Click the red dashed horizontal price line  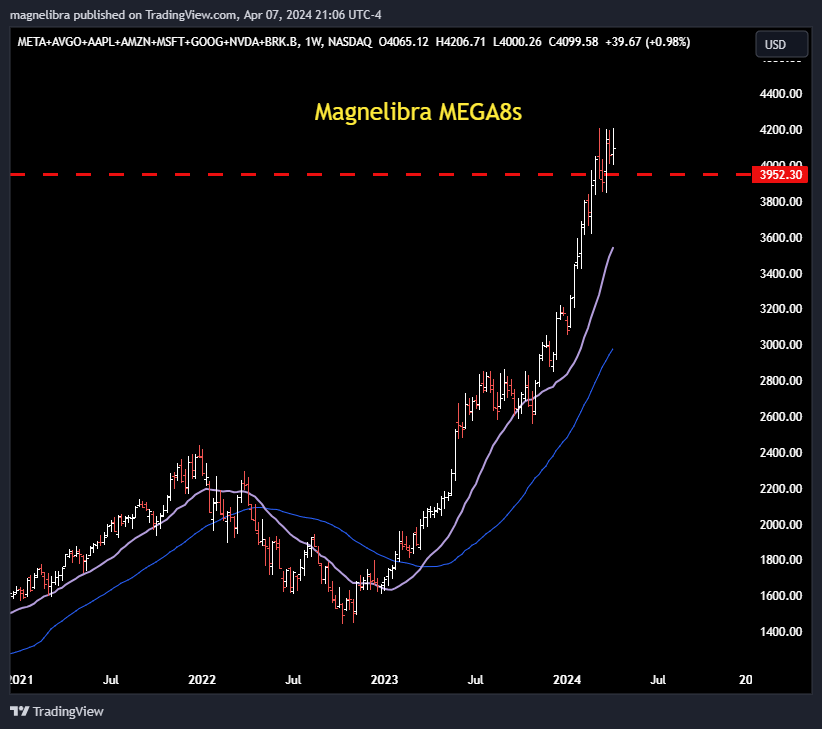[381, 174]
